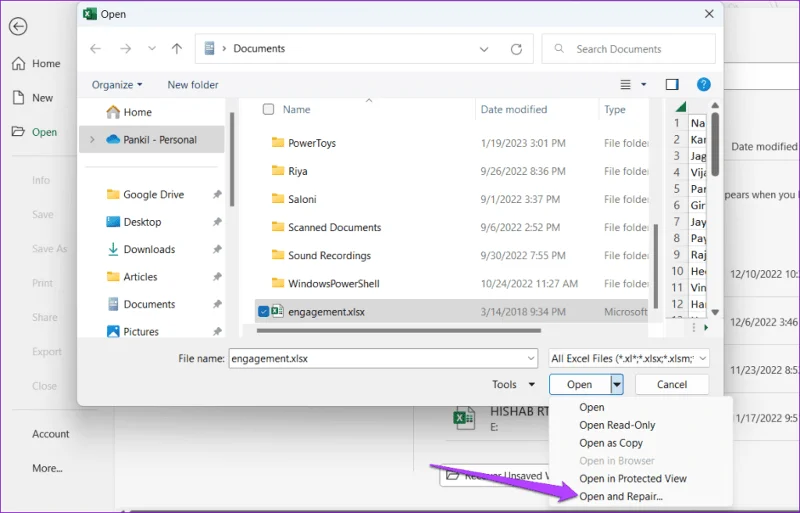Sort by Date modified column
Image resolution: width=800 pixels, height=513 pixels.
[x=513, y=109]
